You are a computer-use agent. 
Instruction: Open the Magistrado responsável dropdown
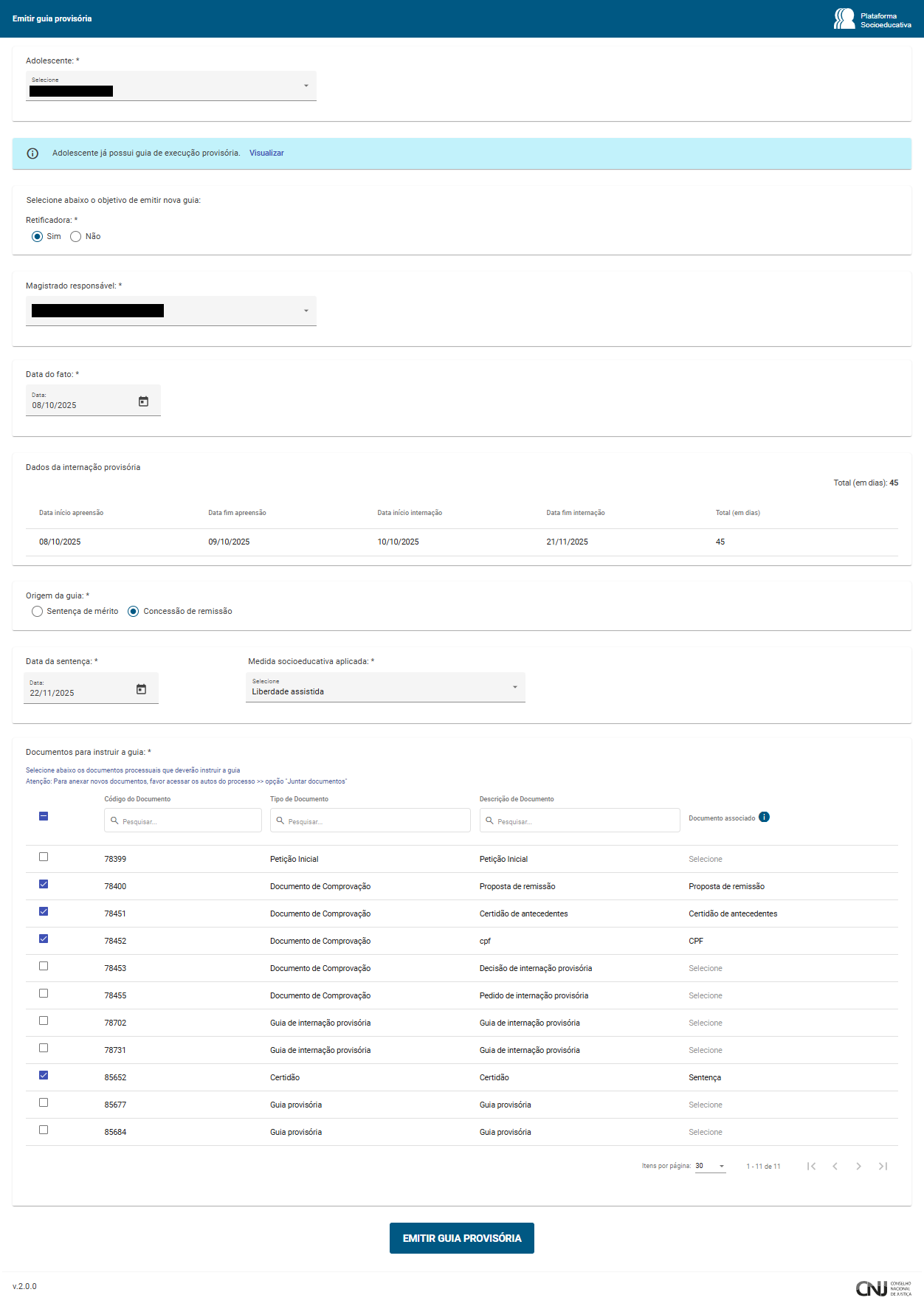[x=171, y=311]
